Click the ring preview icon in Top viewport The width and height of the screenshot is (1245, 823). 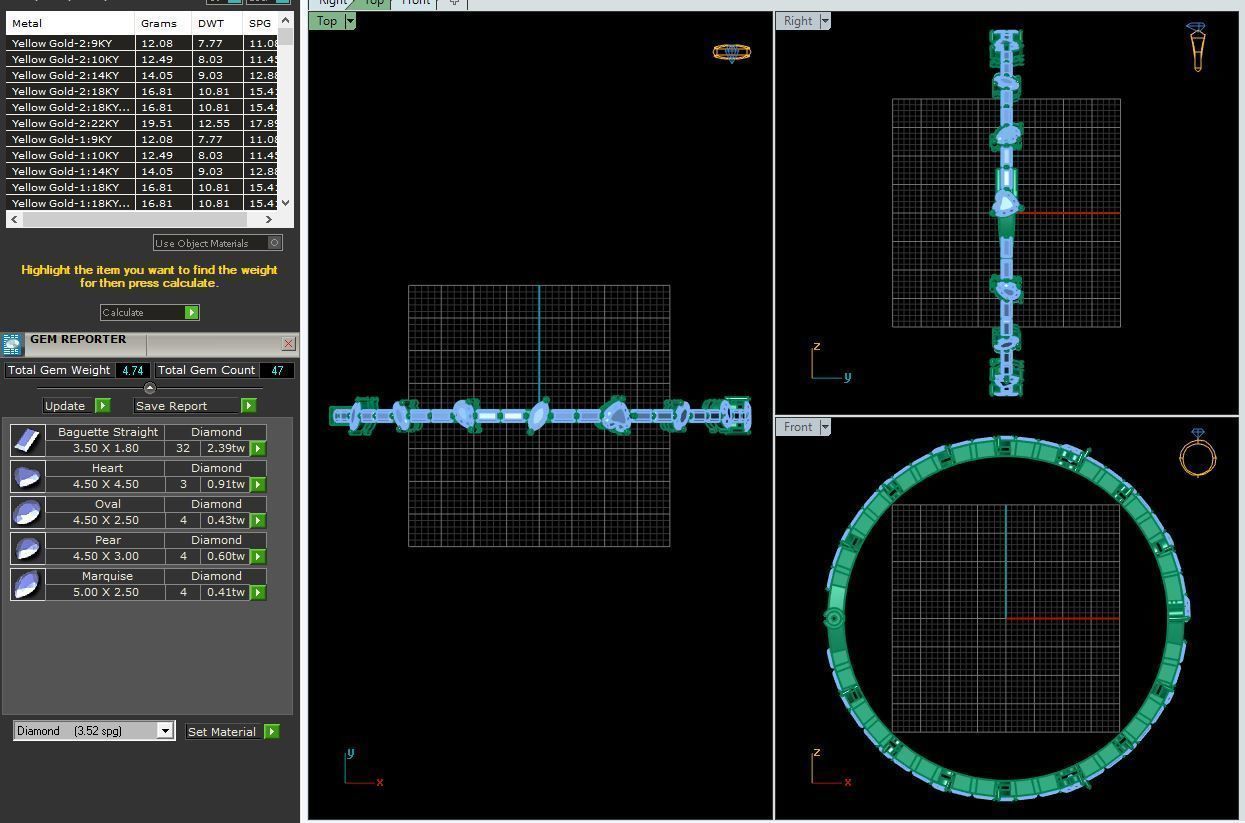pos(732,52)
